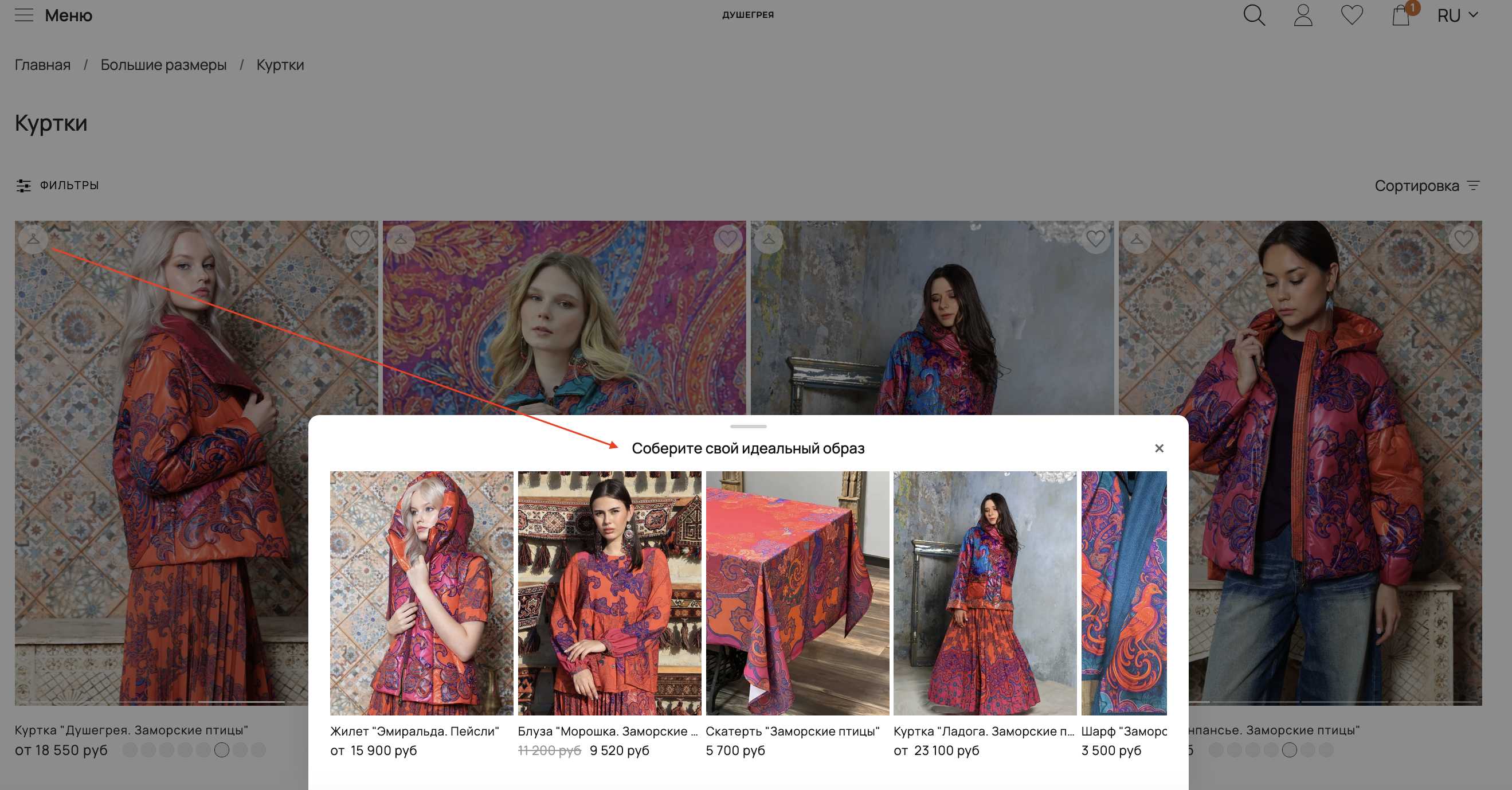This screenshot has height=790, width=1512.
Task: Click hanger look icon on third product card
Action: point(769,239)
